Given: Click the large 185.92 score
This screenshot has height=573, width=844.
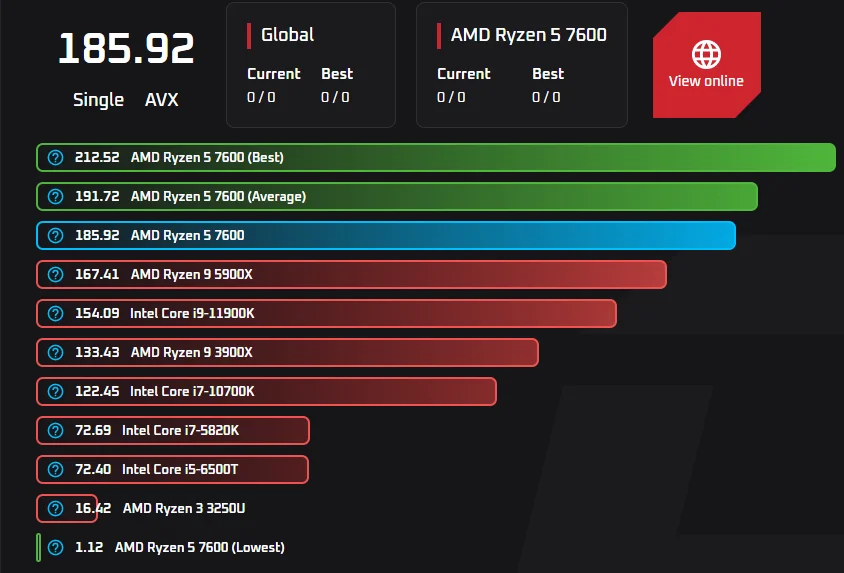Looking at the screenshot, I should click(126, 48).
